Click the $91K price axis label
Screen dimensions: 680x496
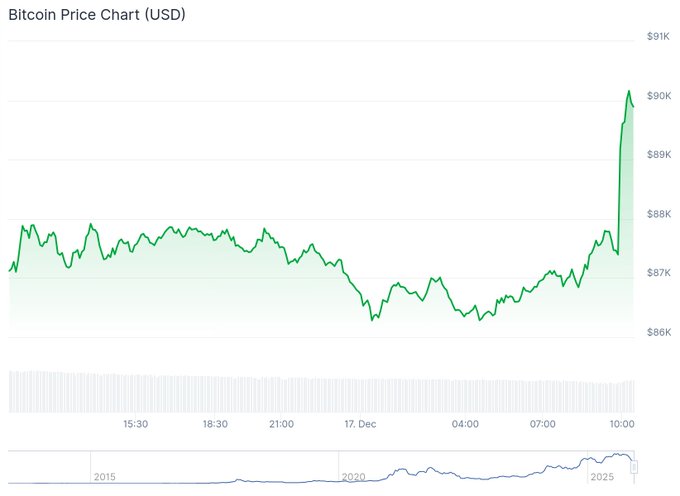point(658,37)
